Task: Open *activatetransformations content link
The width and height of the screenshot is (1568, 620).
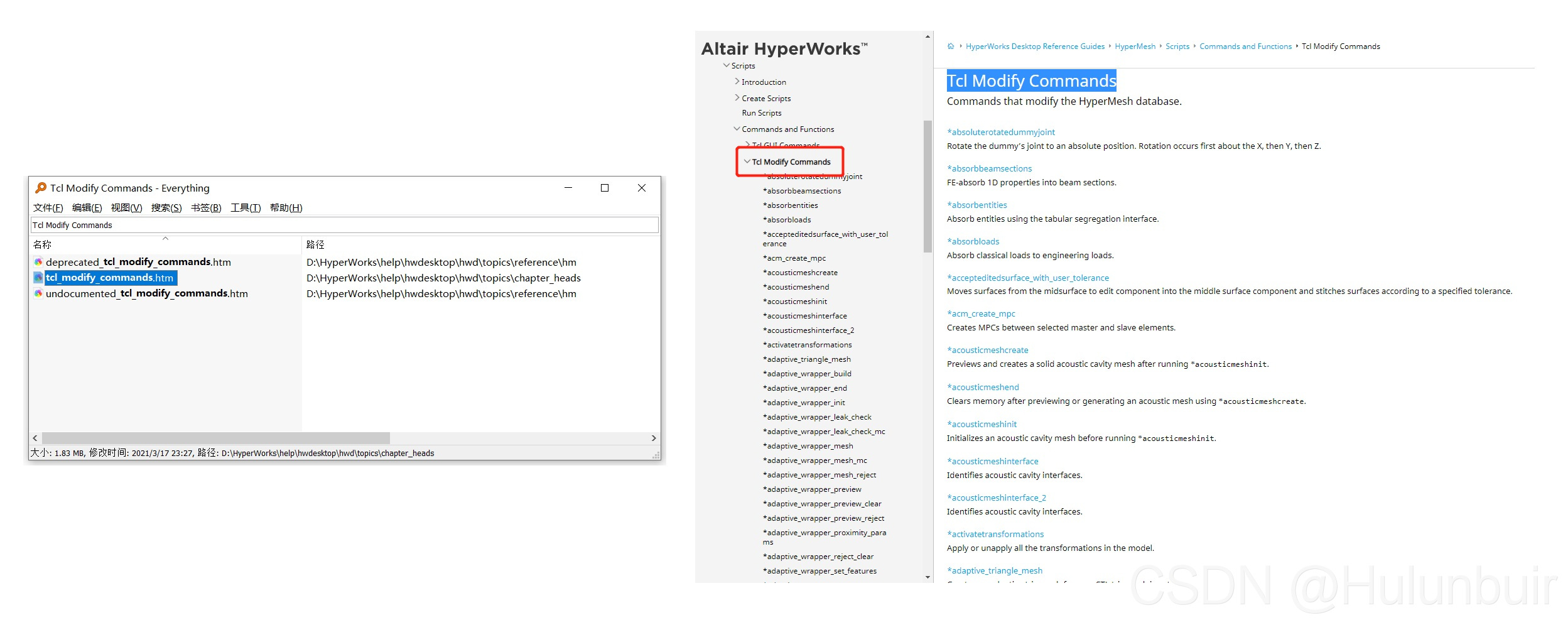Action: click(x=995, y=534)
